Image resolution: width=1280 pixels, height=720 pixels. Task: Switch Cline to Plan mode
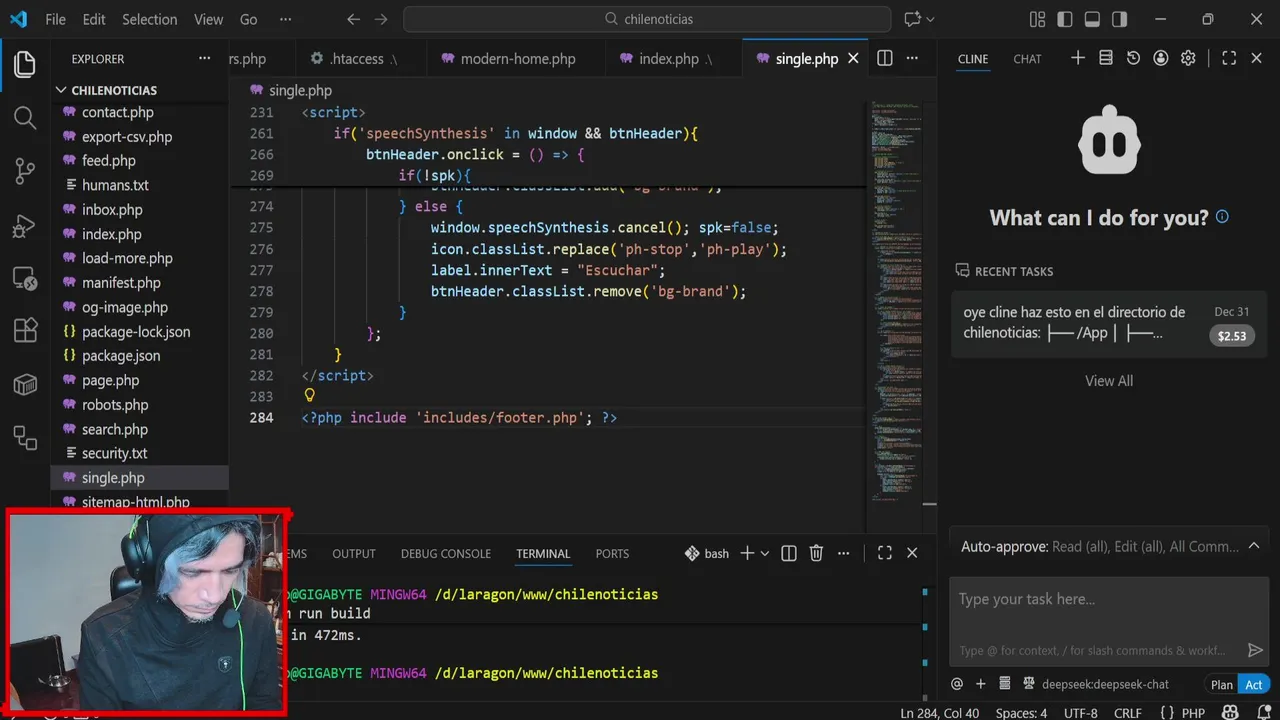pyautogui.click(x=1222, y=685)
